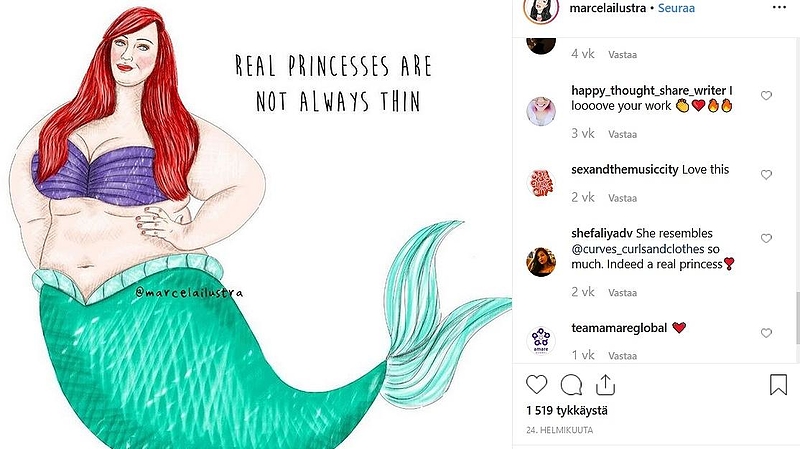The image size is (800, 449).
Task: Like the post with the heart icon
Action: pos(536,385)
